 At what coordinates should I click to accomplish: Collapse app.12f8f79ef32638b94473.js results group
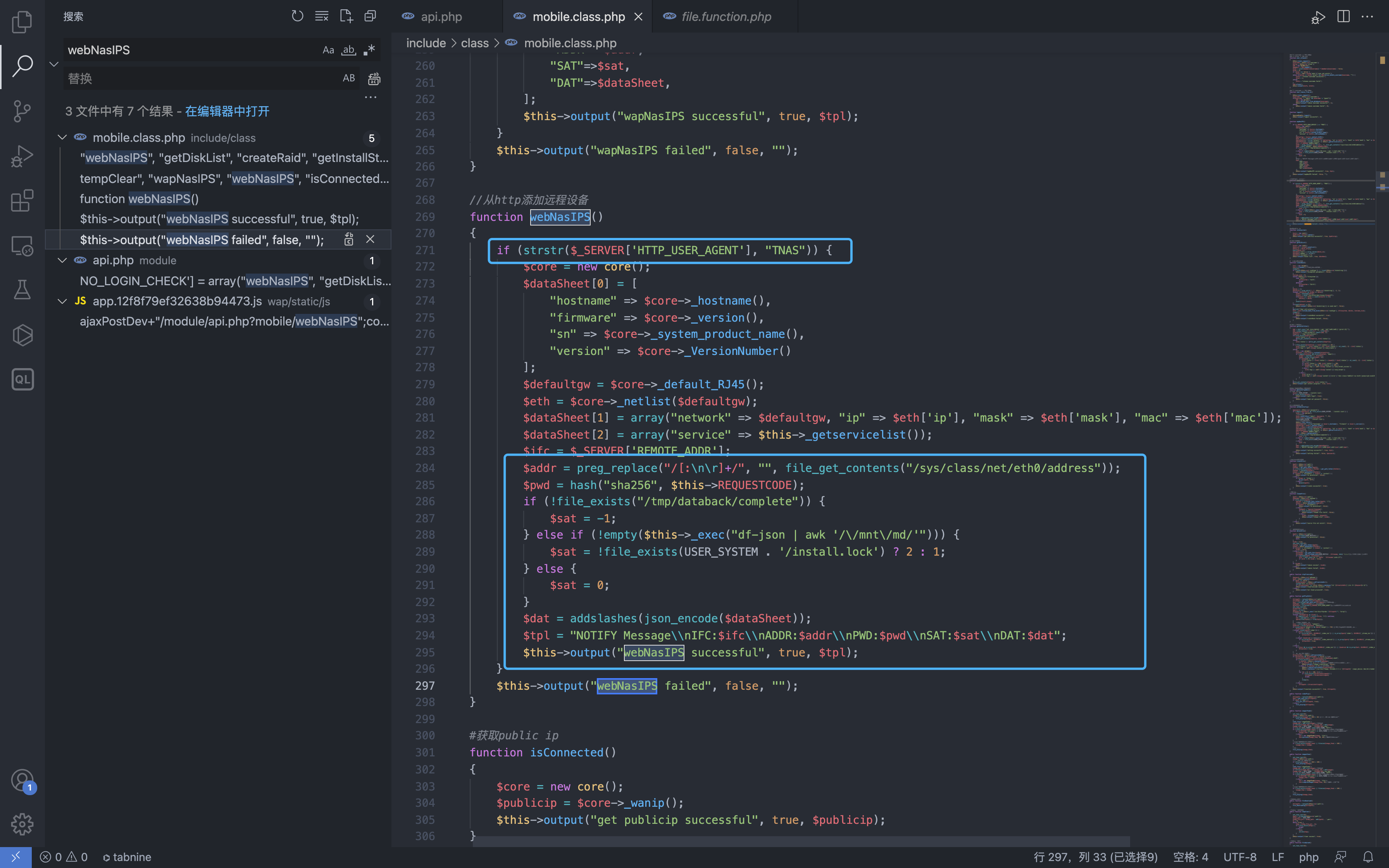(x=62, y=301)
